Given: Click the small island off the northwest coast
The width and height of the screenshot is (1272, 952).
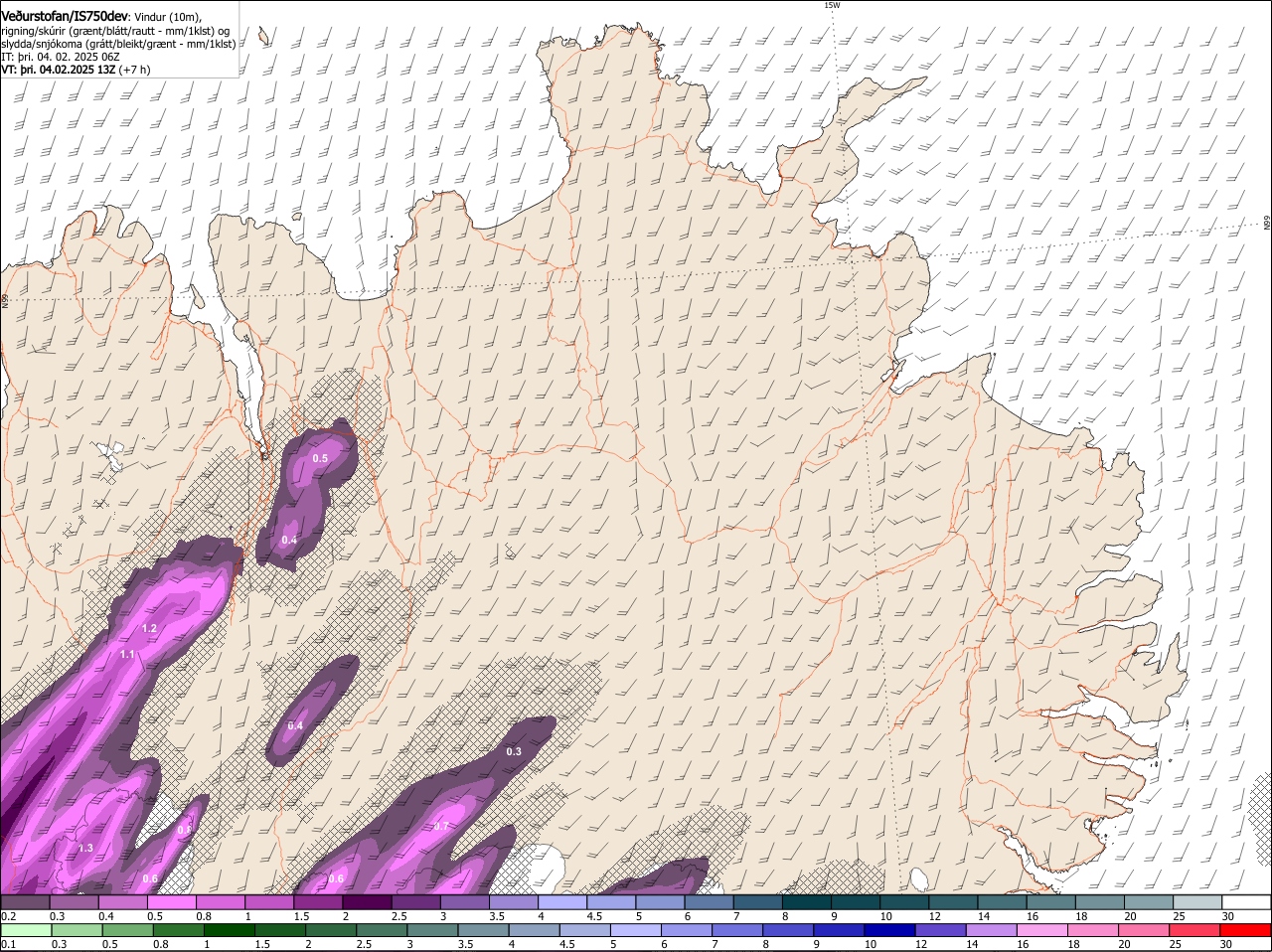Looking at the screenshot, I should point(264,37).
